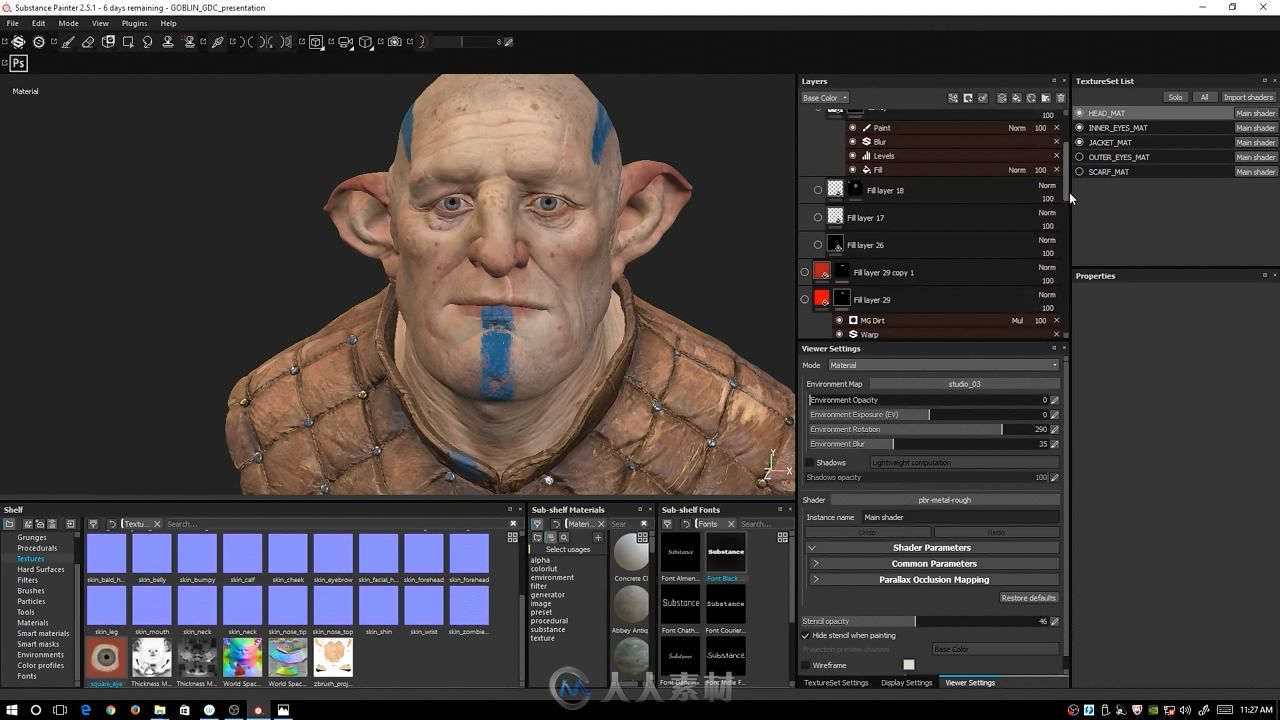Click the Substance painting mode icon

click(x=17, y=42)
